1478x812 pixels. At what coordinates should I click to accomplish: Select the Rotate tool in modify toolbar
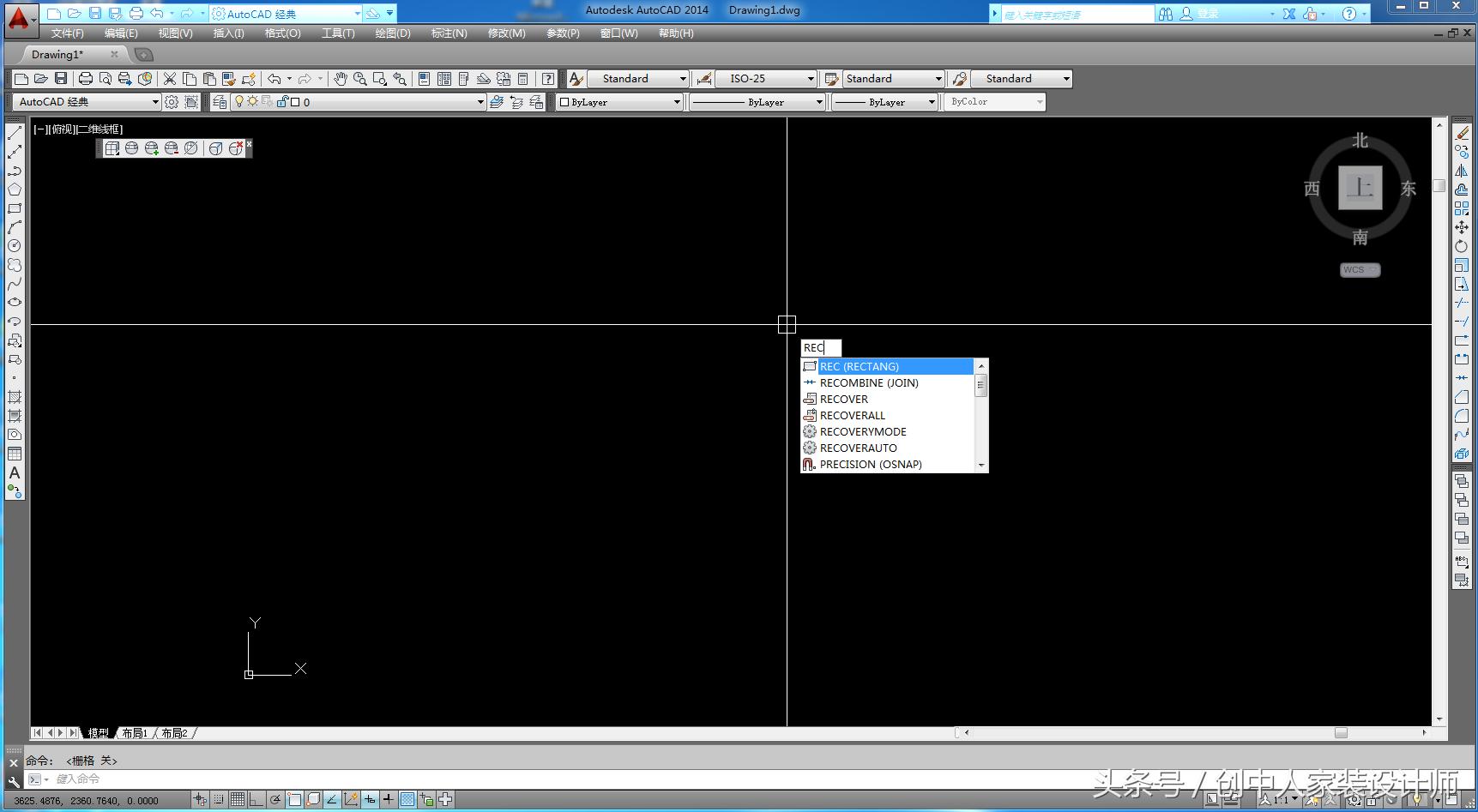tap(1462, 246)
